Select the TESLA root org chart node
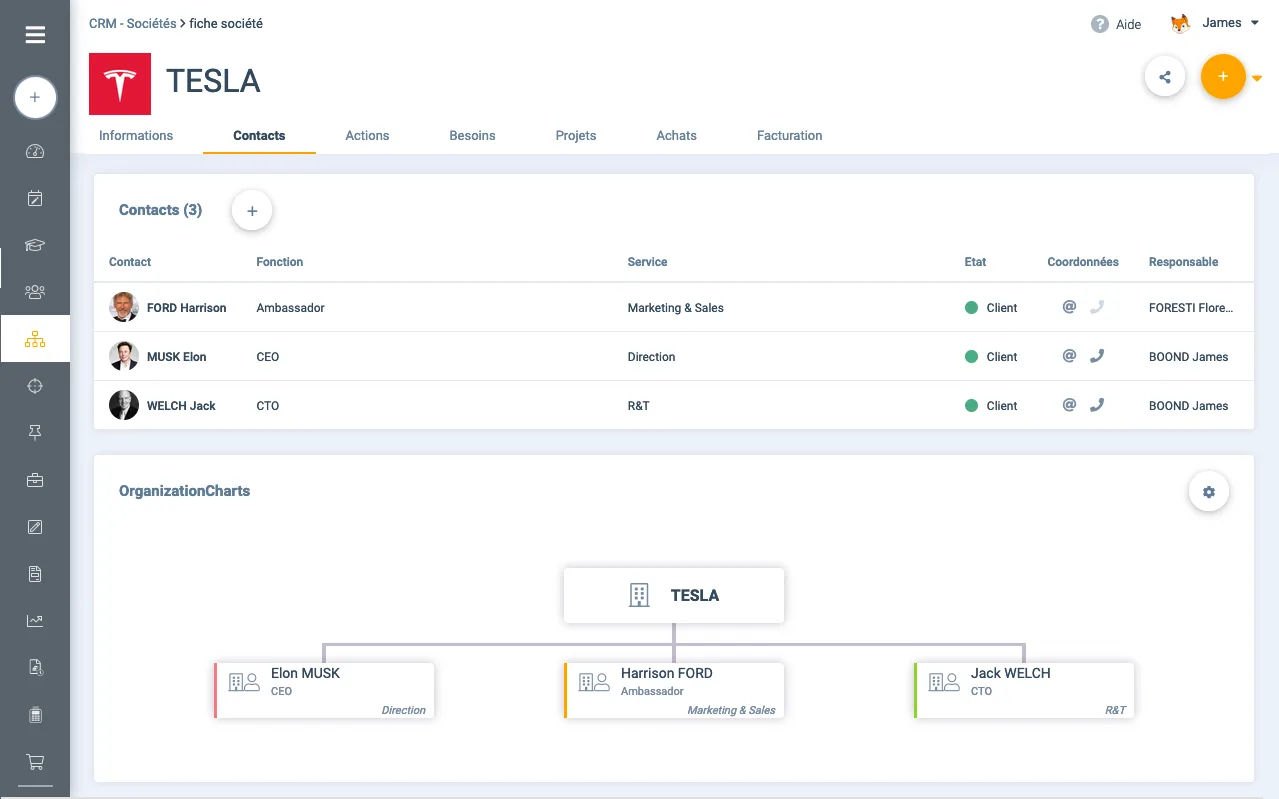The image size is (1279, 799). tap(674, 596)
